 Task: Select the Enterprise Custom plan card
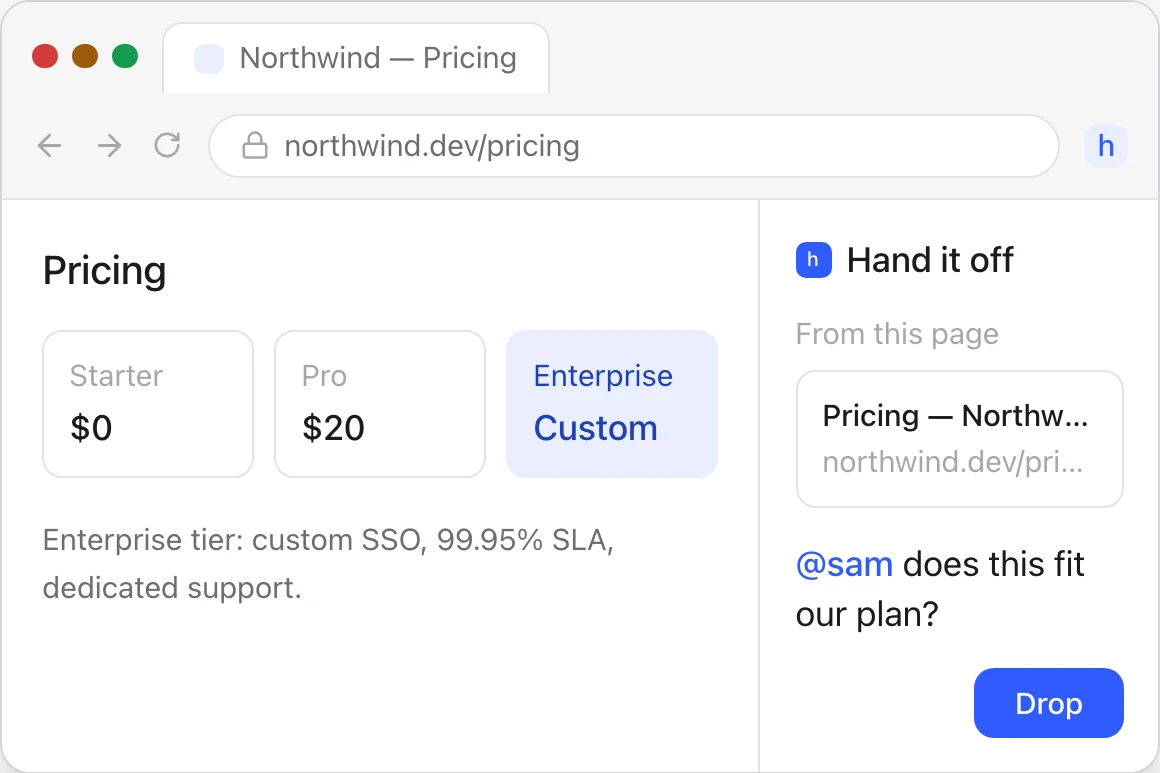click(612, 404)
